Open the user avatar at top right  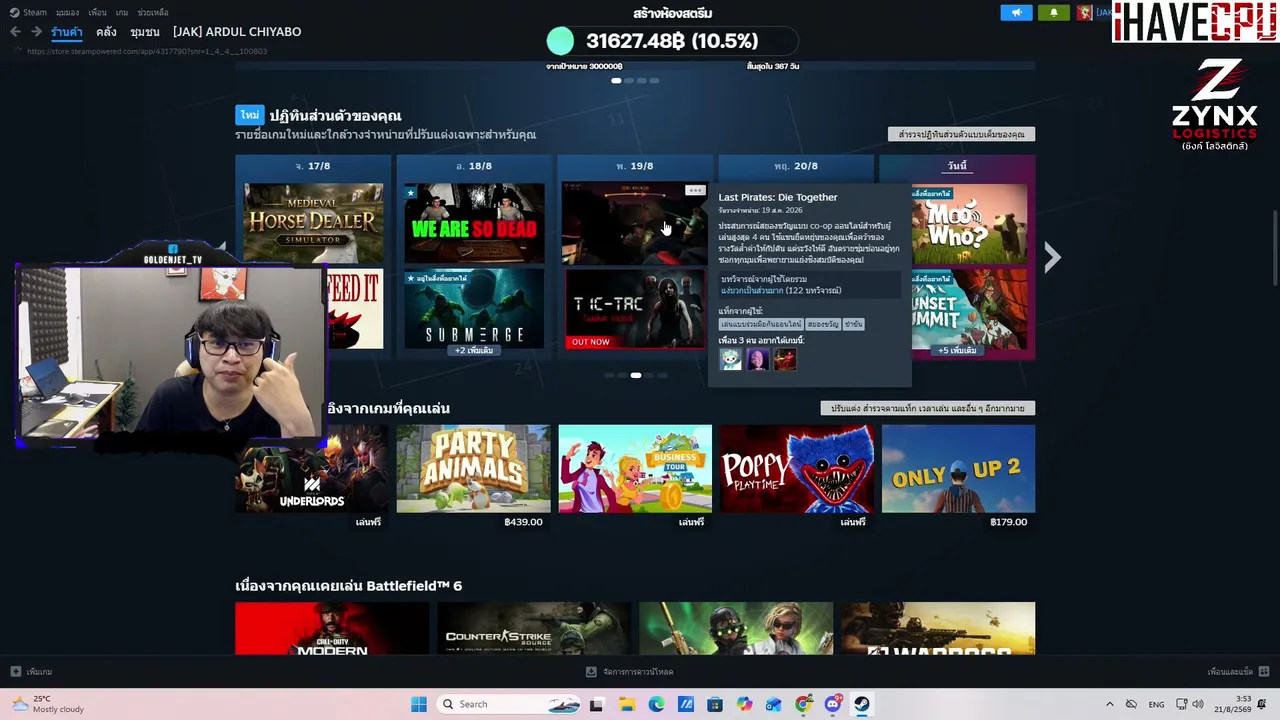pos(1084,12)
